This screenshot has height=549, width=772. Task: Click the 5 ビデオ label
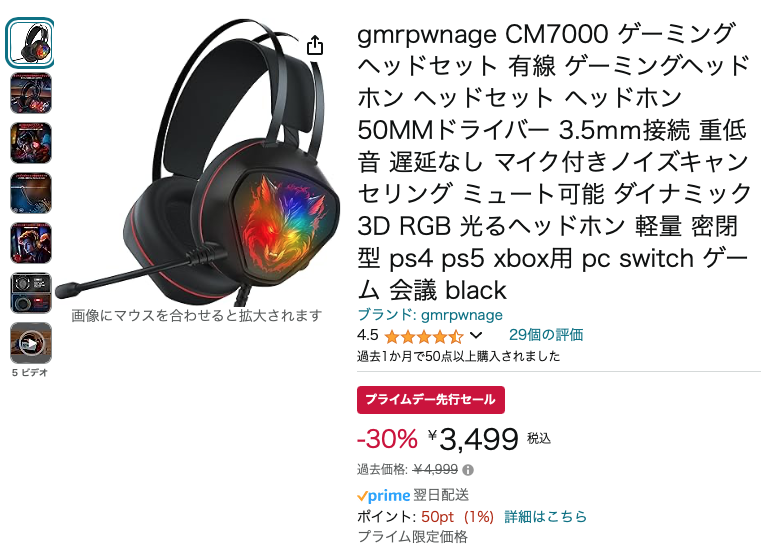(31, 373)
